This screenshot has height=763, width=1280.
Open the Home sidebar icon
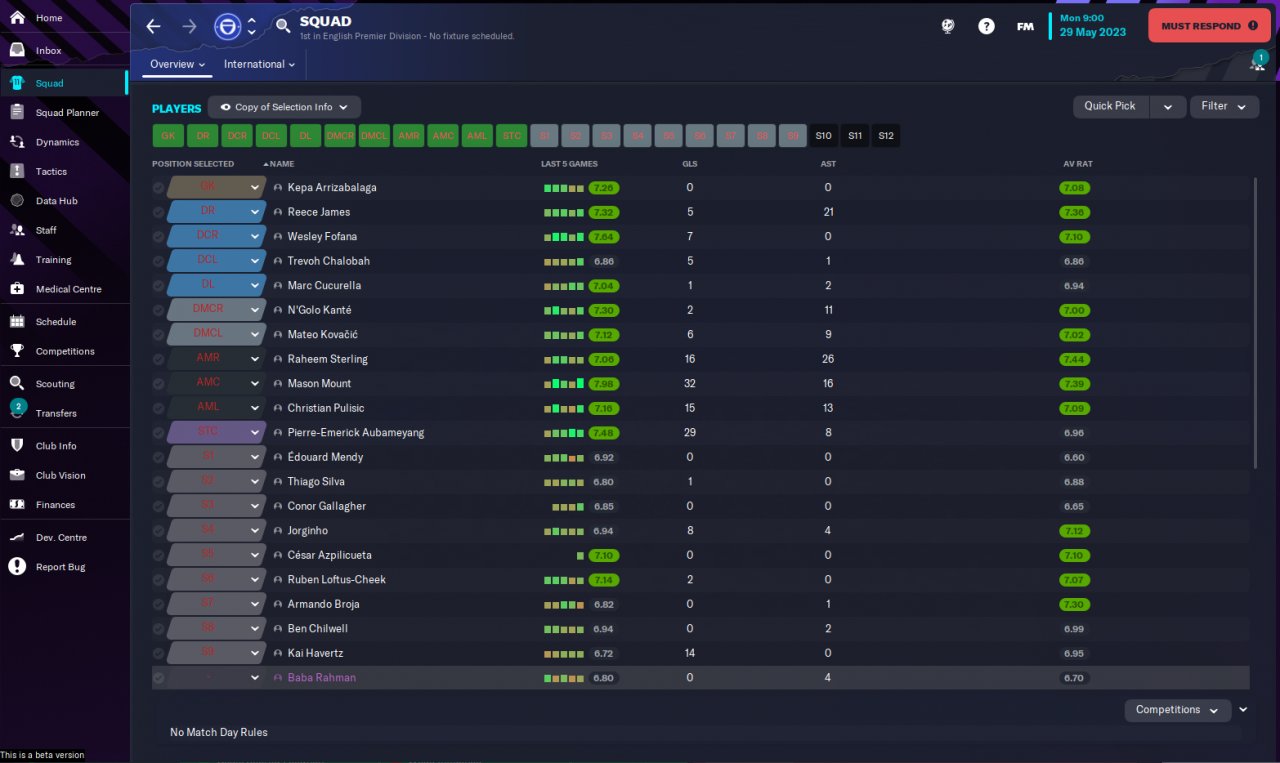[17, 18]
